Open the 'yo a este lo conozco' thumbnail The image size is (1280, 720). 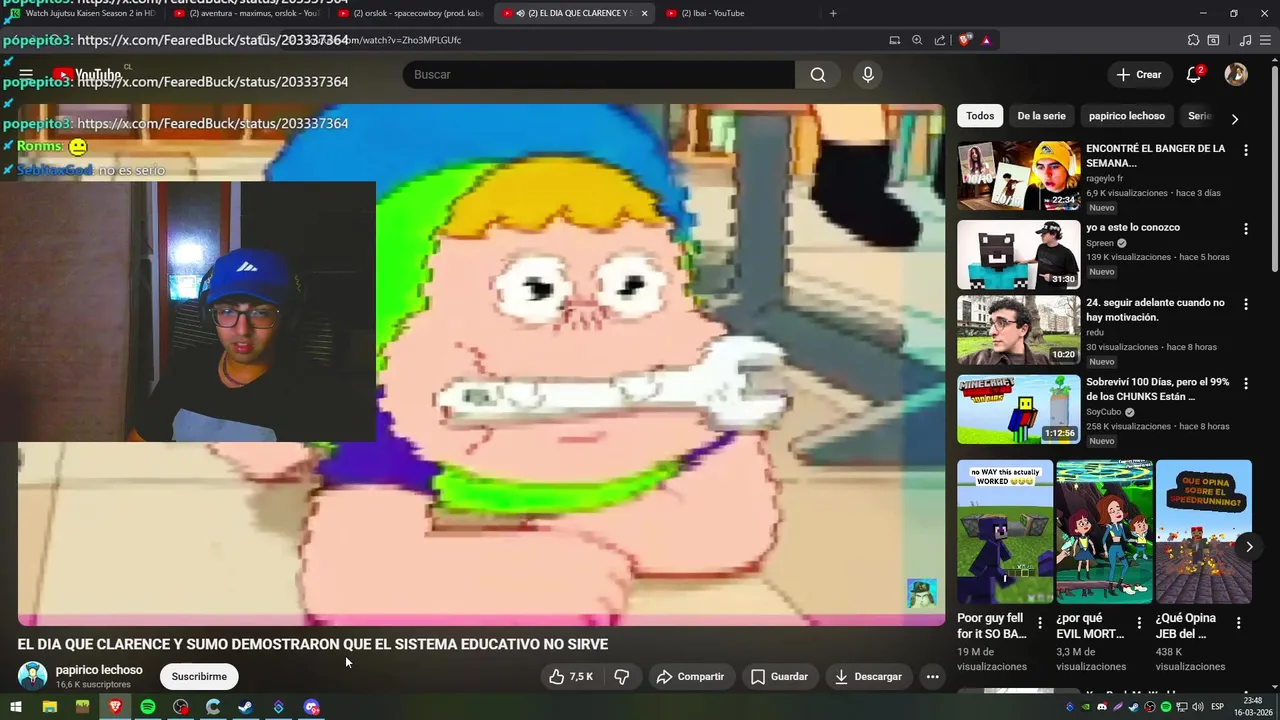pos(1018,255)
